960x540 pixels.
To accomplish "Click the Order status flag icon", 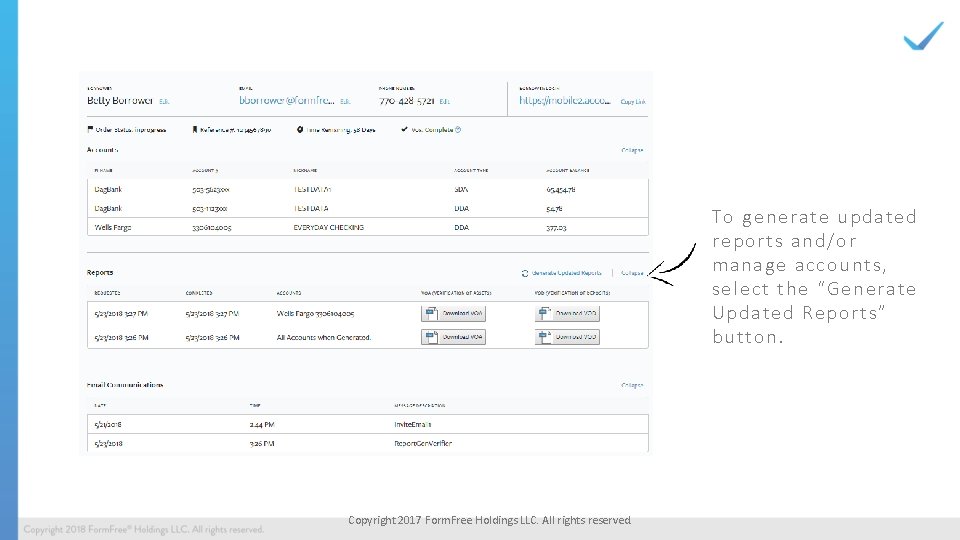I will tap(90, 129).
